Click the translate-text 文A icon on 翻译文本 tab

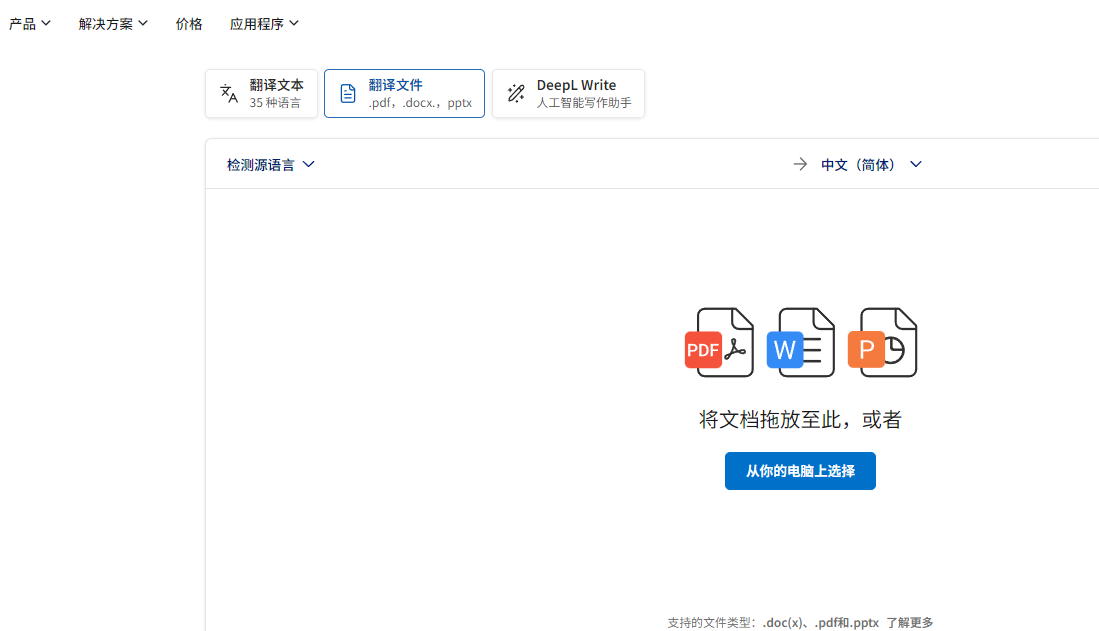[228, 93]
